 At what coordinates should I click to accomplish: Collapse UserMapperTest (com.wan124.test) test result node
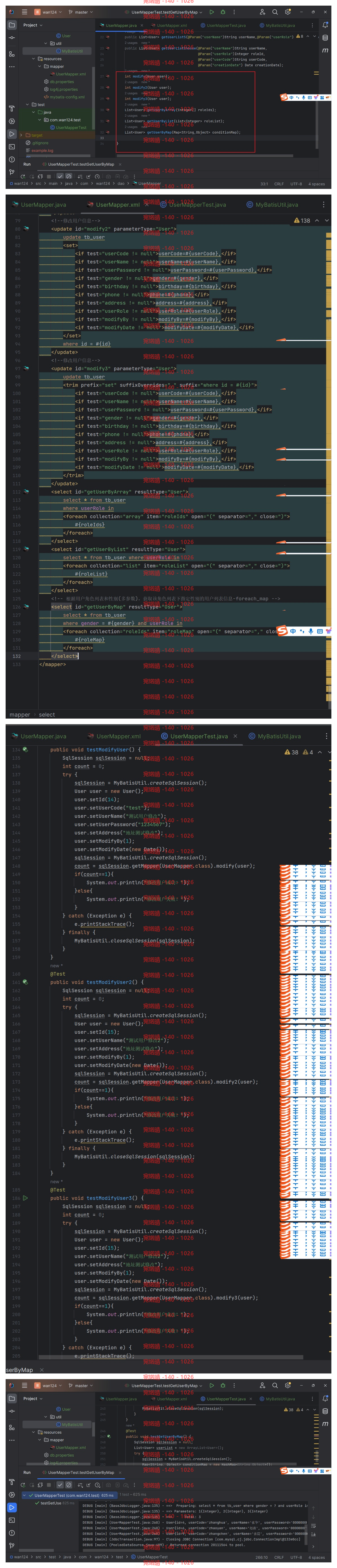coord(24,1495)
